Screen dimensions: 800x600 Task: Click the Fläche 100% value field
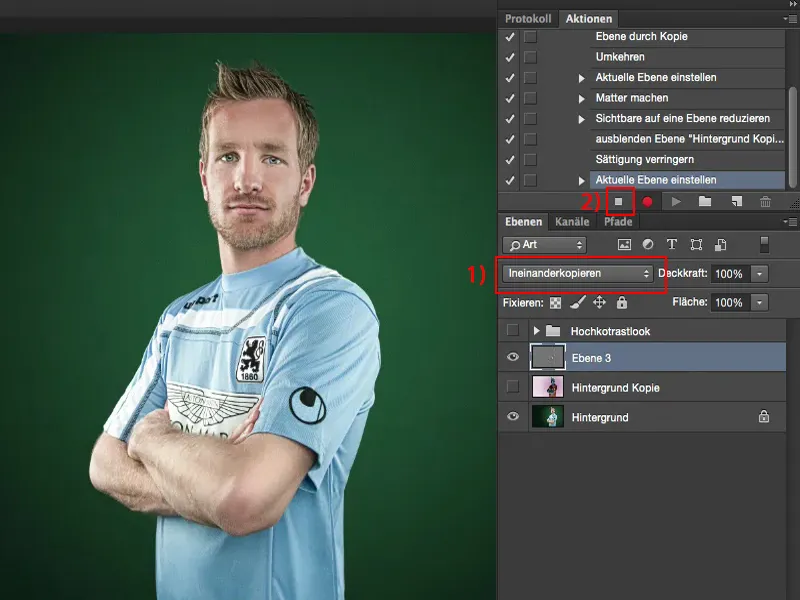[730, 303]
